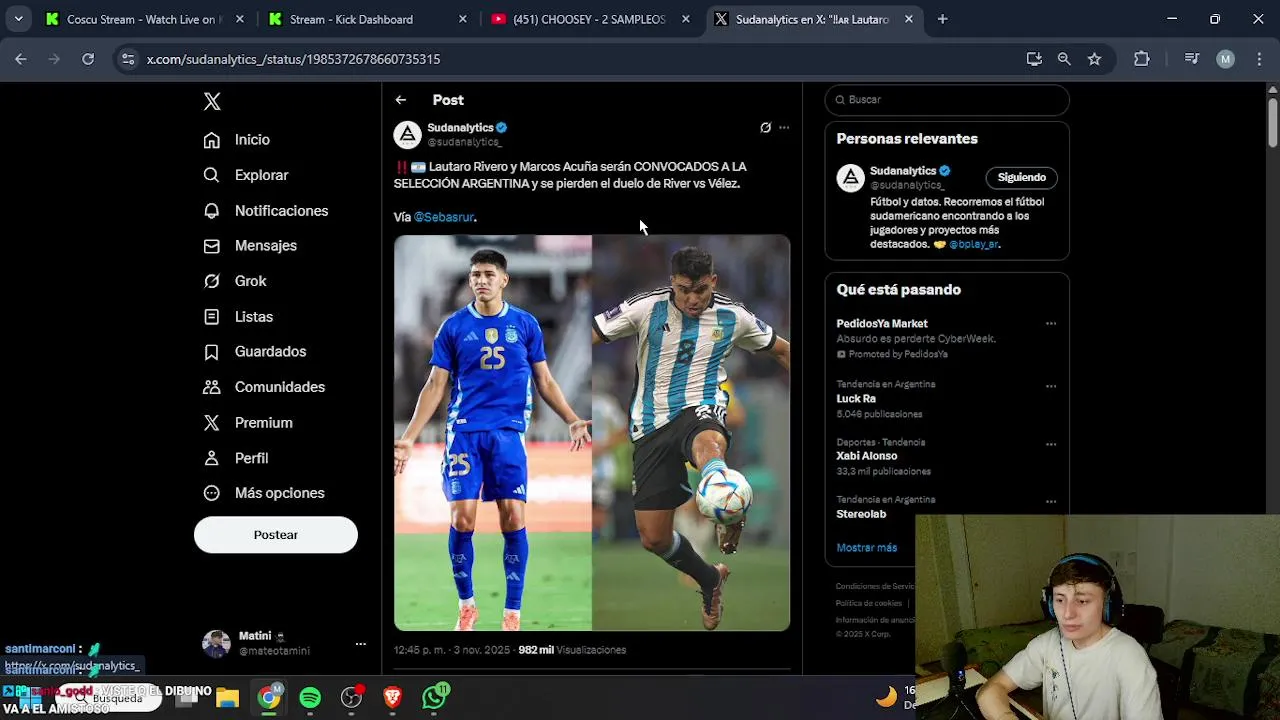Open site information icon in address bar
Screen dimensions: 1280x720
coord(128,59)
